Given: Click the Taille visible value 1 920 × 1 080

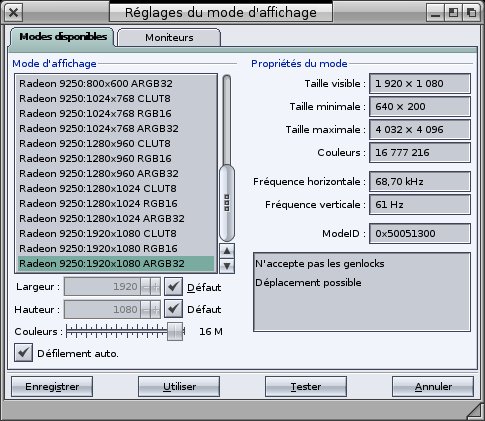Looking at the screenshot, I should [420, 83].
